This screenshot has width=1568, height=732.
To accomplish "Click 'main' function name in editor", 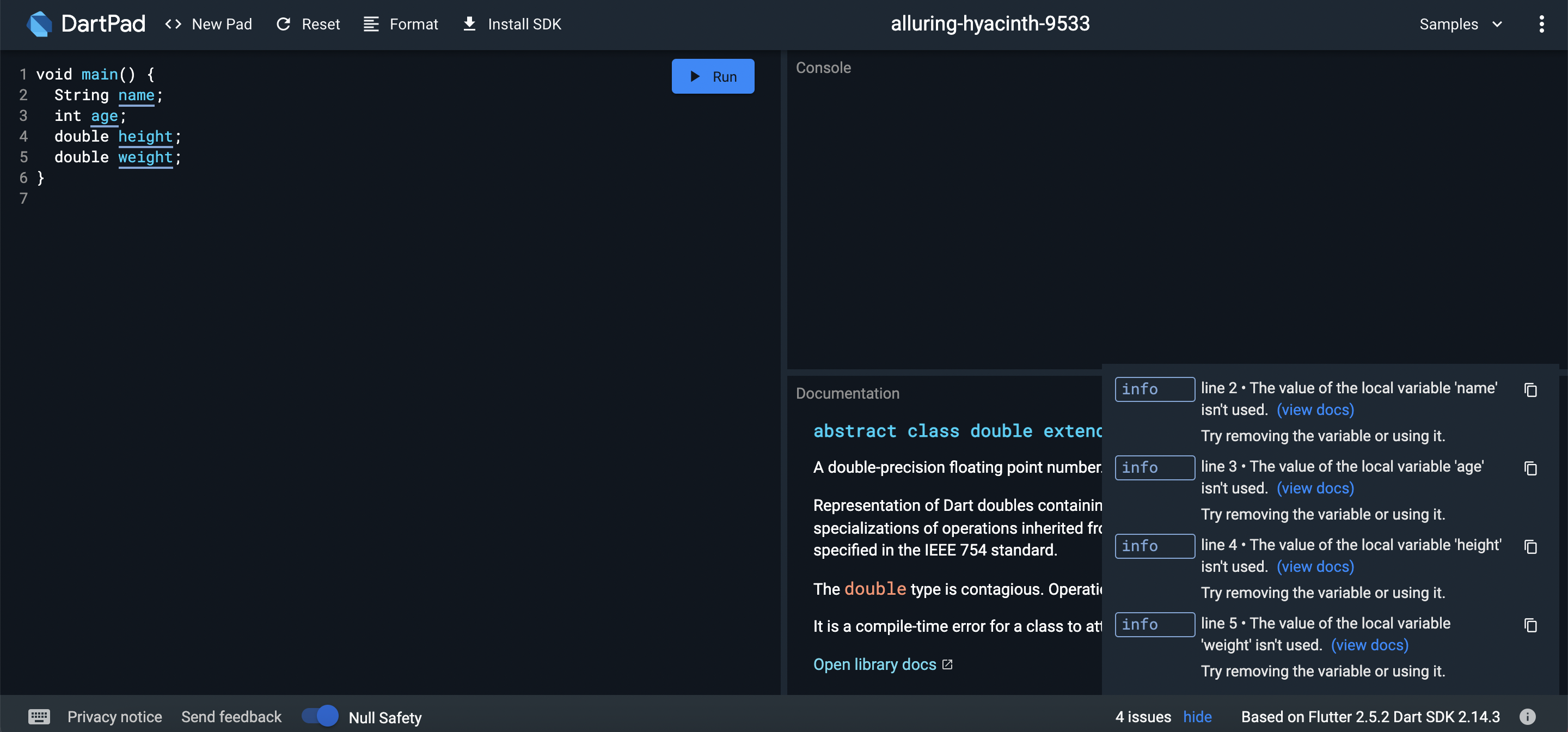I will [100, 74].
